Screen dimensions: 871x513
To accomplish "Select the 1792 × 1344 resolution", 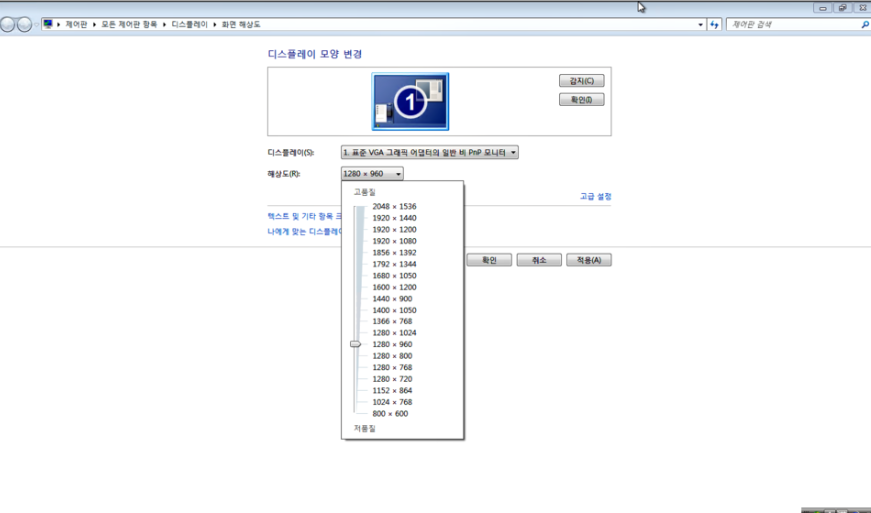I will pyautogui.click(x=394, y=264).
